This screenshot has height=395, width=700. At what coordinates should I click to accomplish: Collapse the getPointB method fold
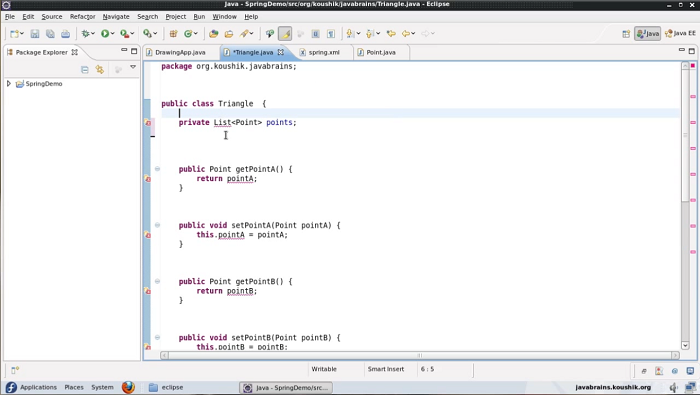157,281
